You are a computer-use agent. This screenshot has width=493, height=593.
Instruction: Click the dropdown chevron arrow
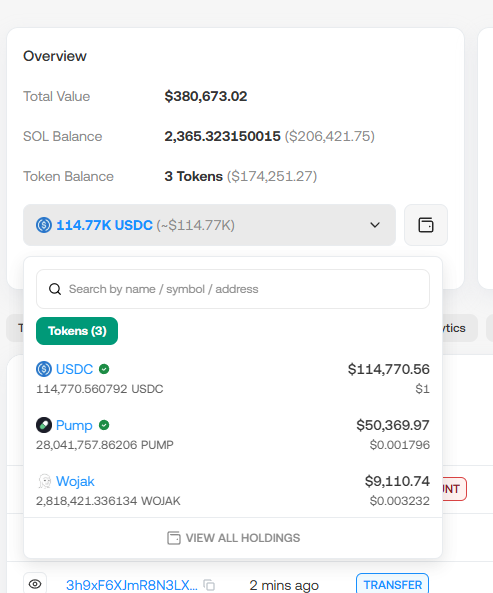click(375, 225)
